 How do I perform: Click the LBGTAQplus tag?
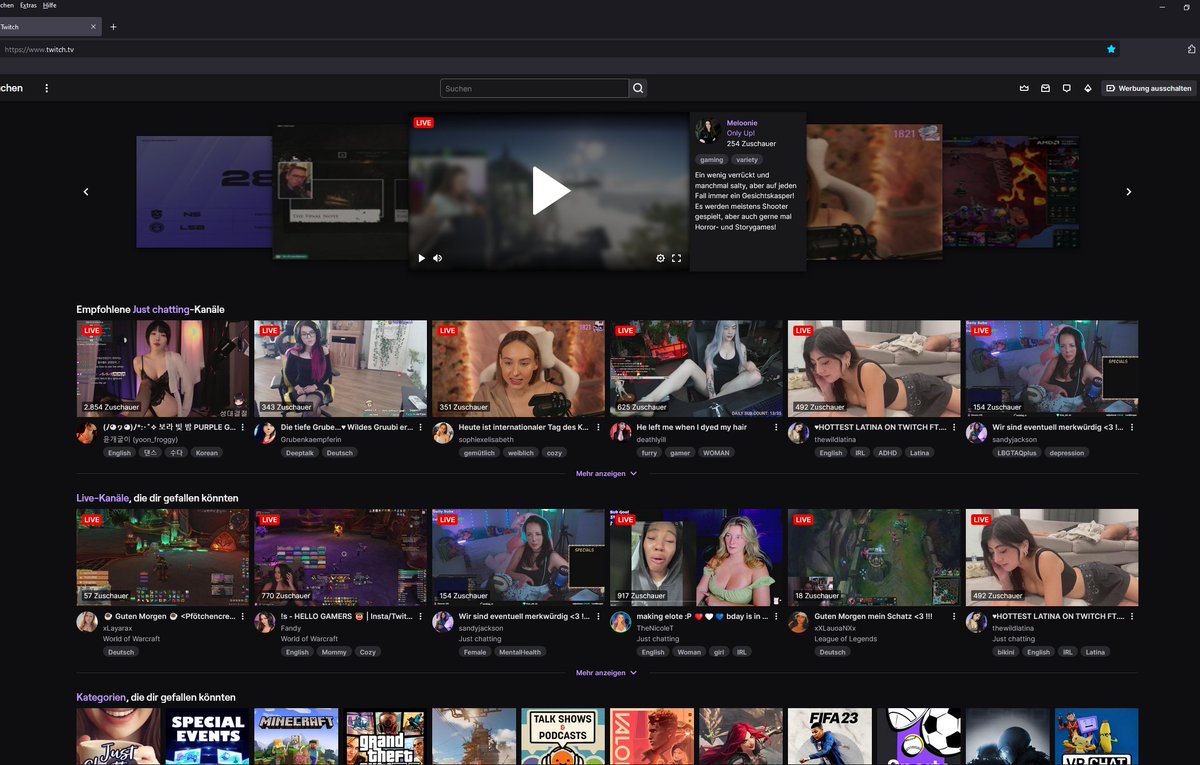(x=1016, y=452)
